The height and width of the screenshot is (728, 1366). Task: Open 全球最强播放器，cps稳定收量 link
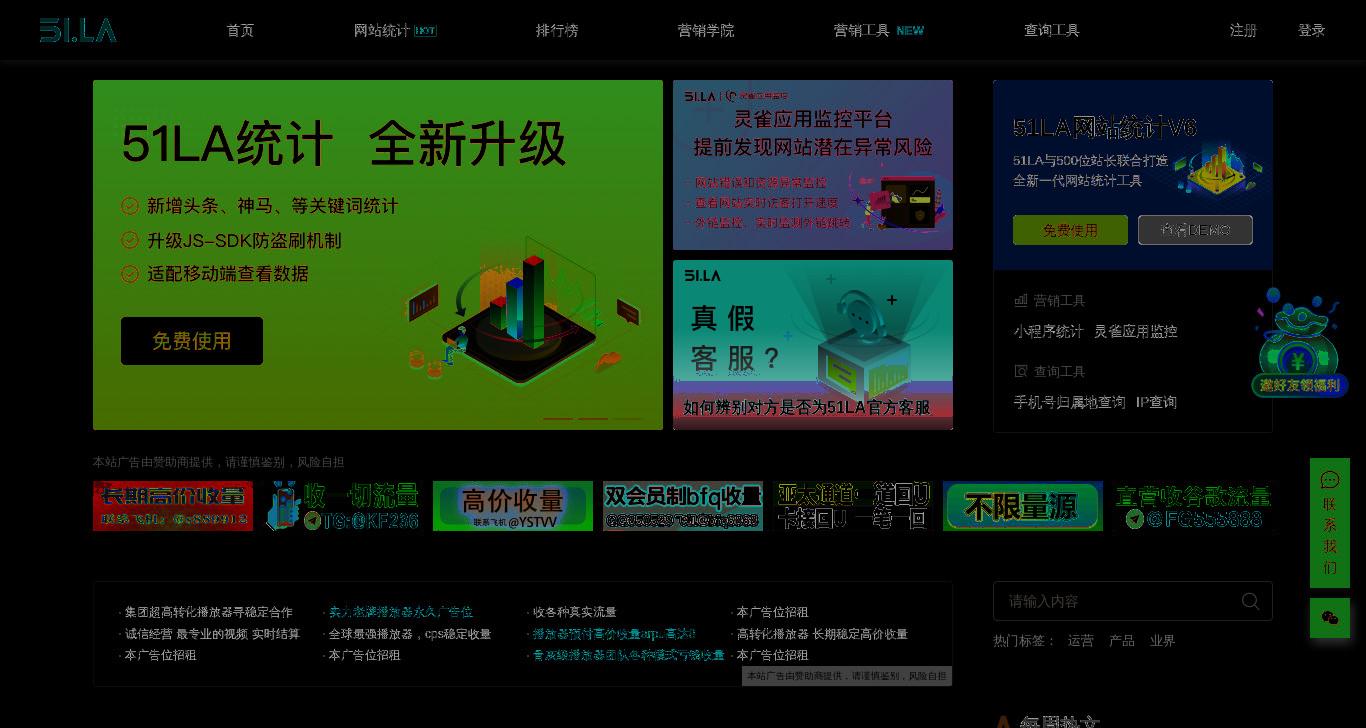[x=410, y=634]
